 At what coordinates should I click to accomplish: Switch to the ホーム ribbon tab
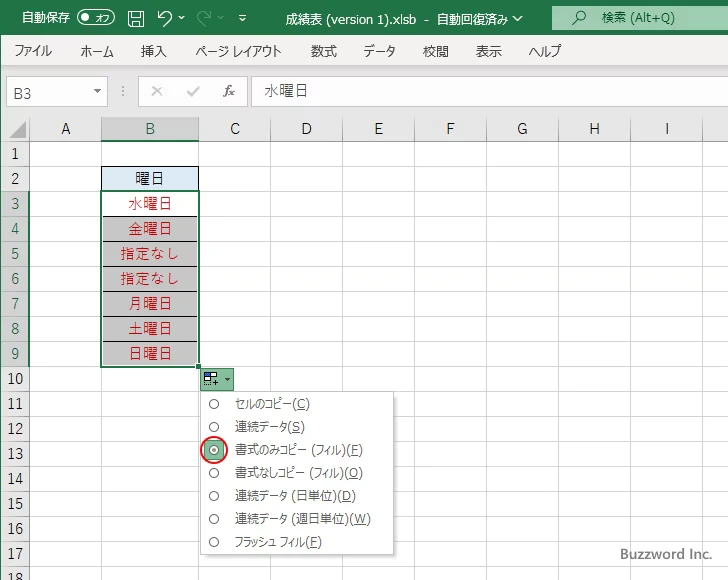coord(97,51)
